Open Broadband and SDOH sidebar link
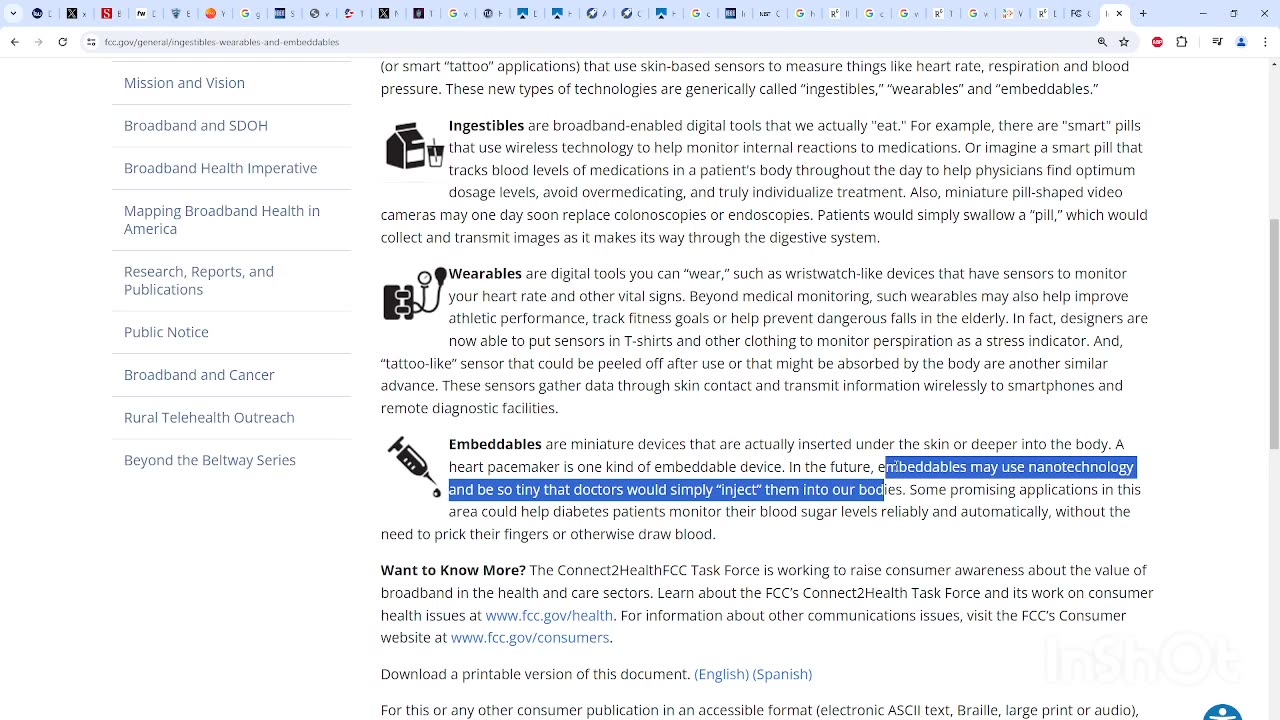Viewport: 1280px width, 720px height. [196, 125]
